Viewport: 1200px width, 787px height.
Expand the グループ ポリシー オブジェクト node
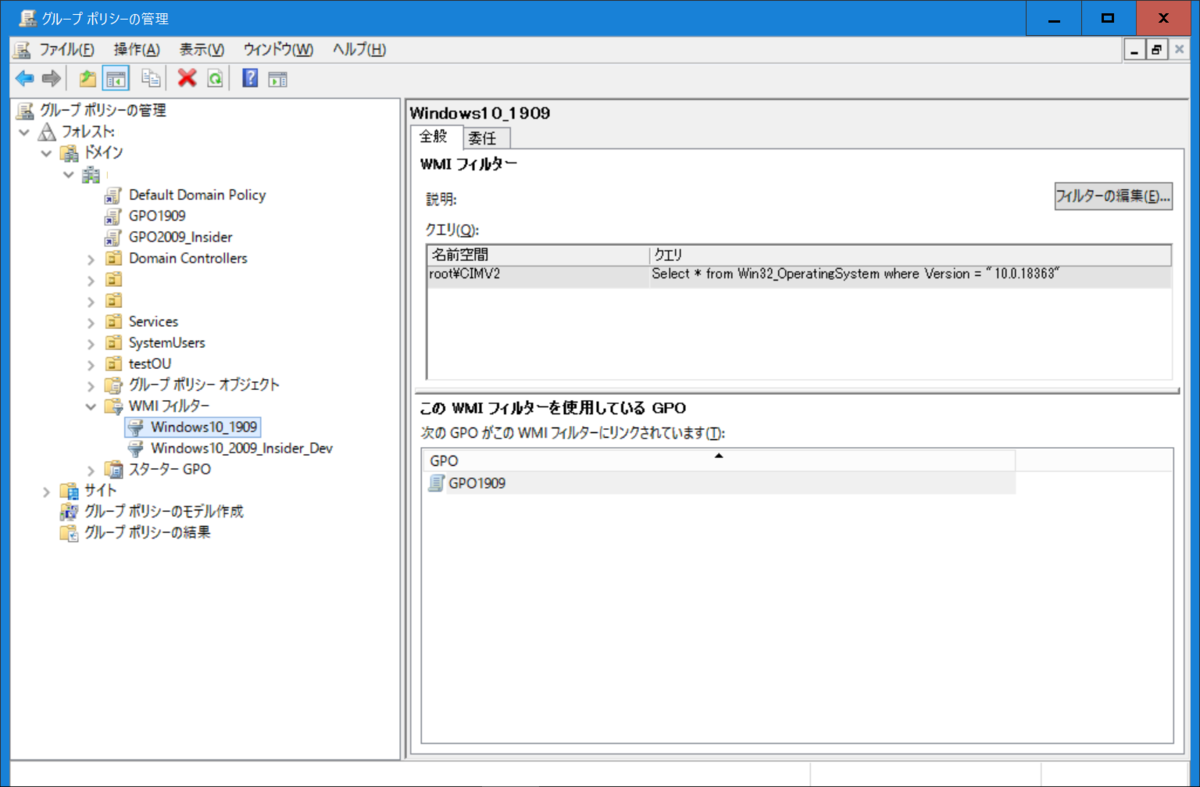(x=91, y=385)
